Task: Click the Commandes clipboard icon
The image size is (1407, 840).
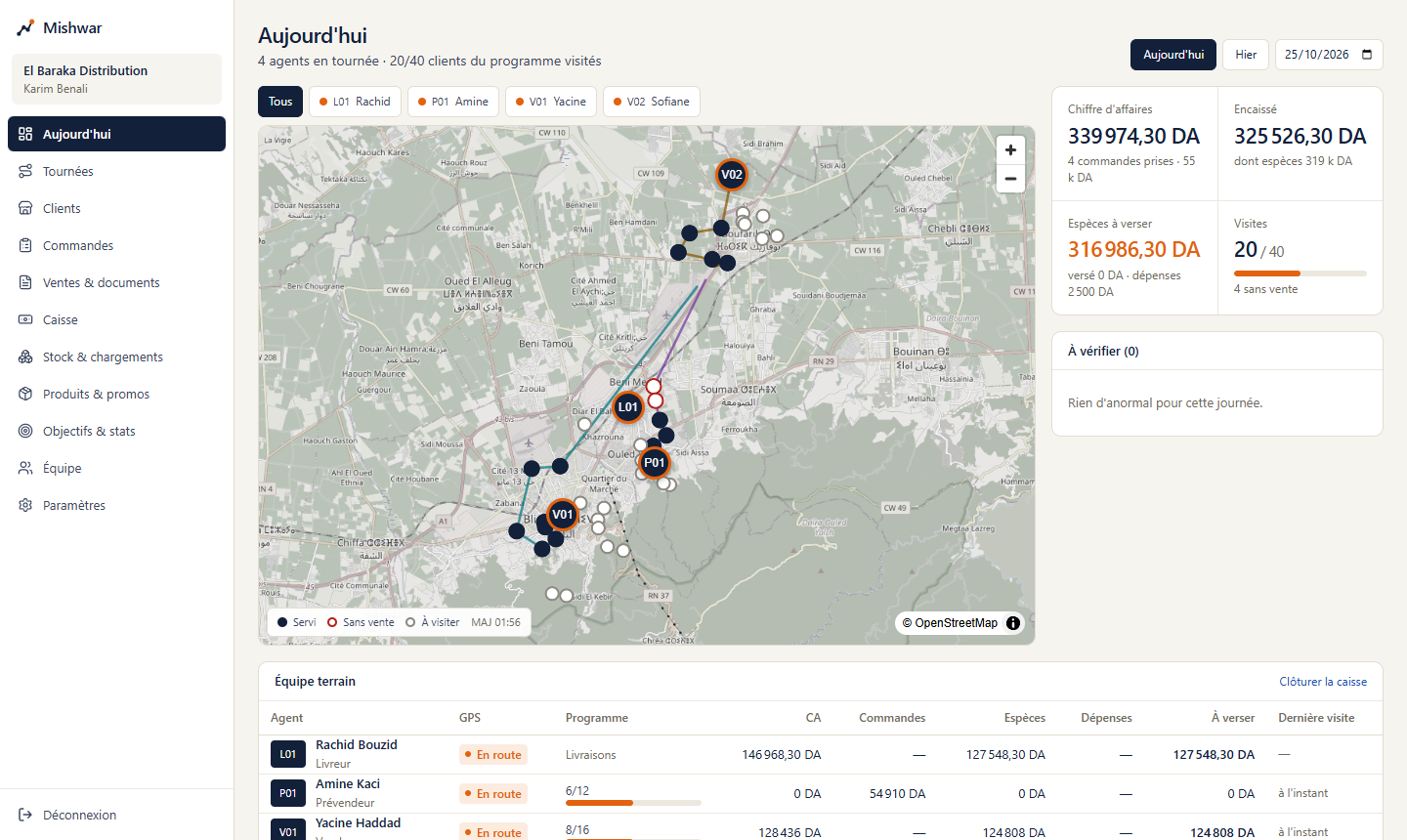Action: [25, 245]
